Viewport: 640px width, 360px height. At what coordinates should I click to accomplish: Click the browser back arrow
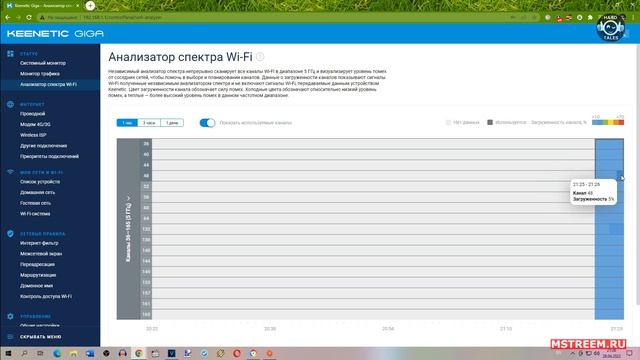[8, 18]
